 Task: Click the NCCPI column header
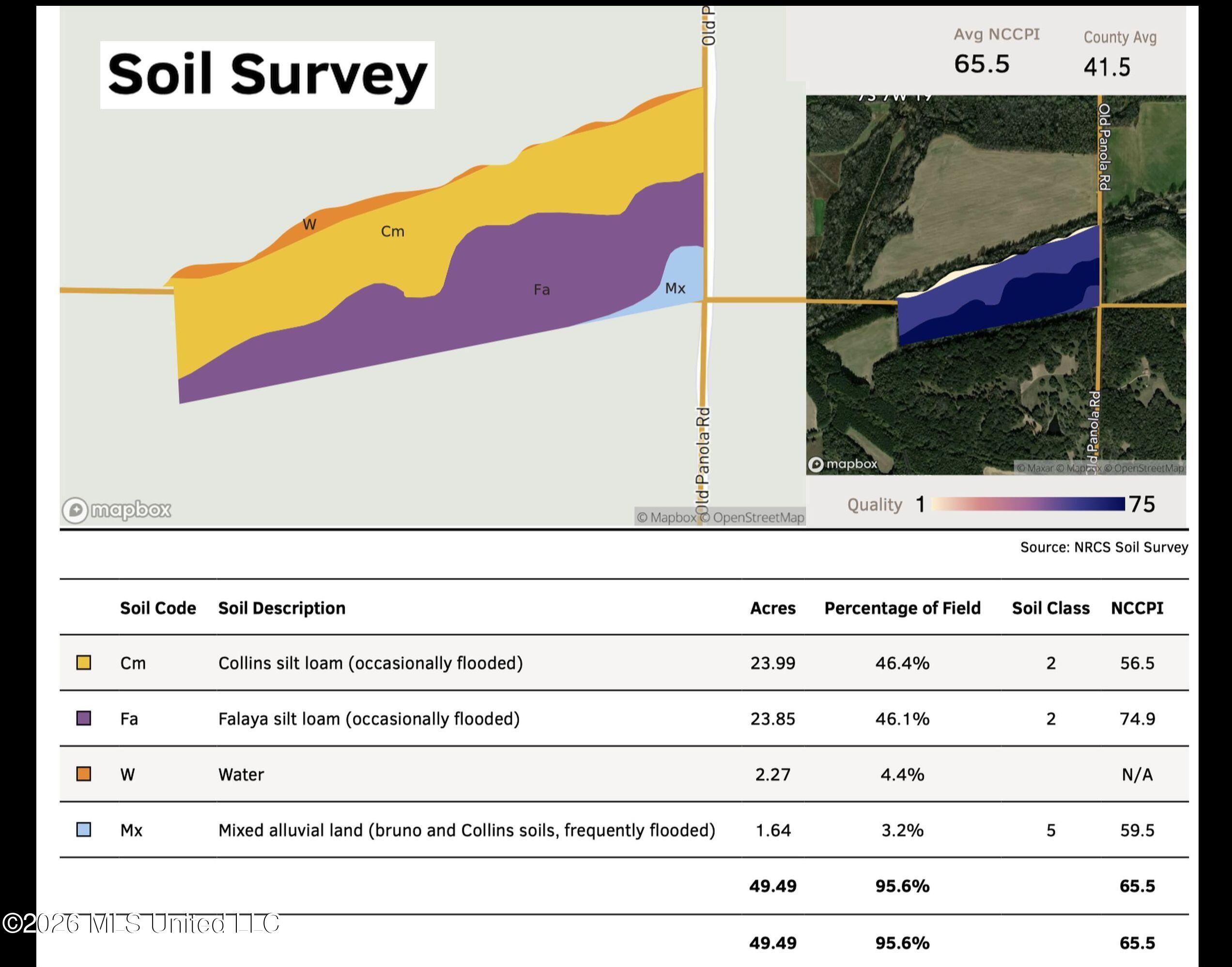[x=1137, y=608]
